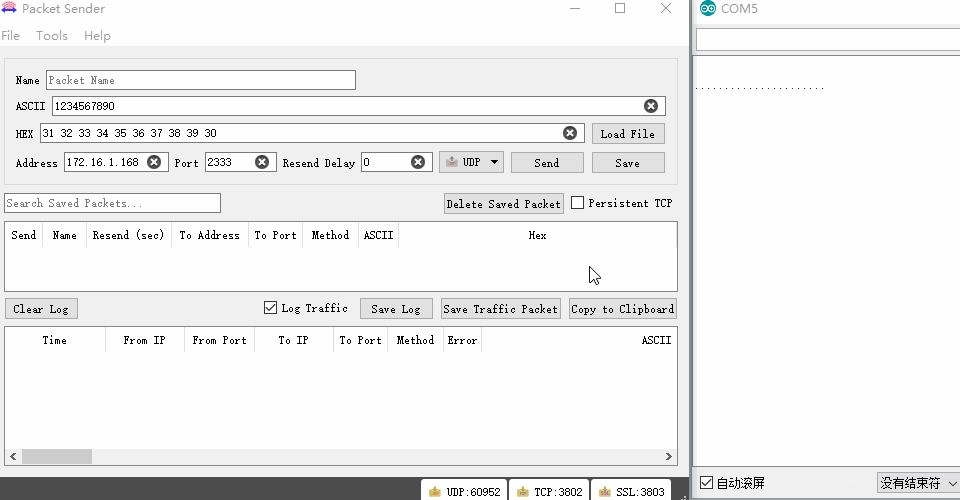Open the Tools menu

[x=52, y=35]
